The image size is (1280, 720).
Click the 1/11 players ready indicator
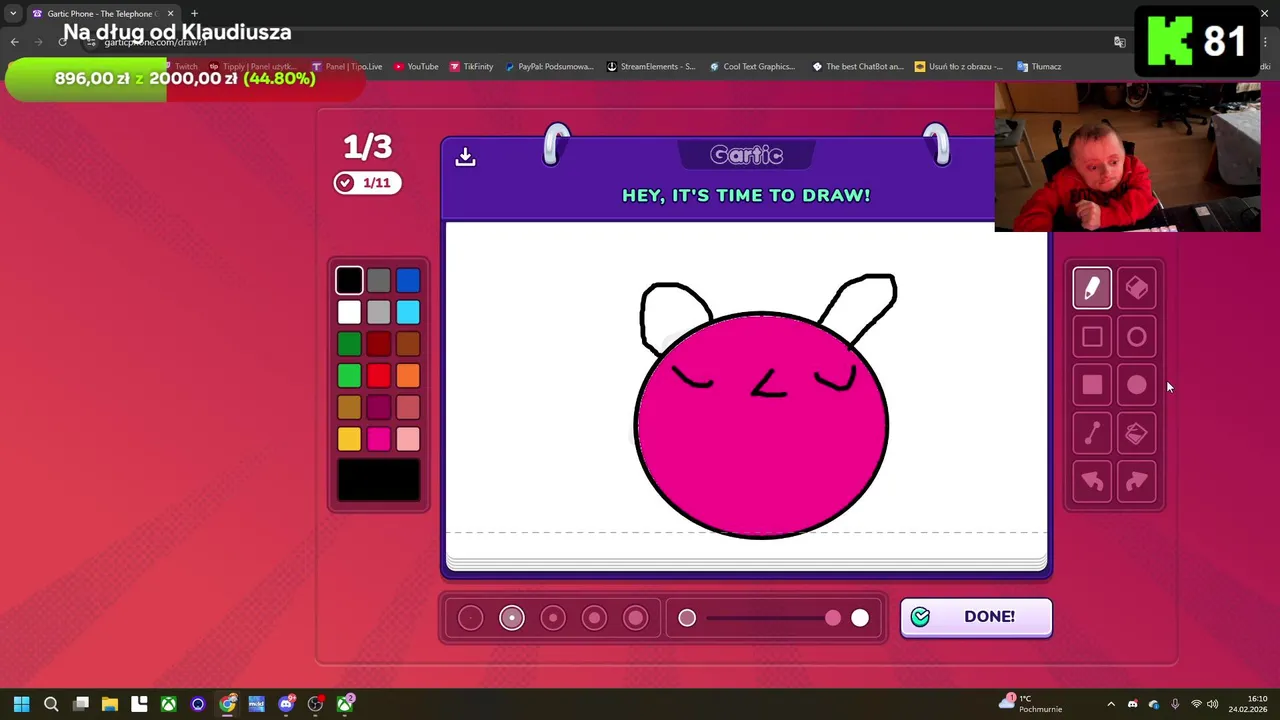pos(368,183)
